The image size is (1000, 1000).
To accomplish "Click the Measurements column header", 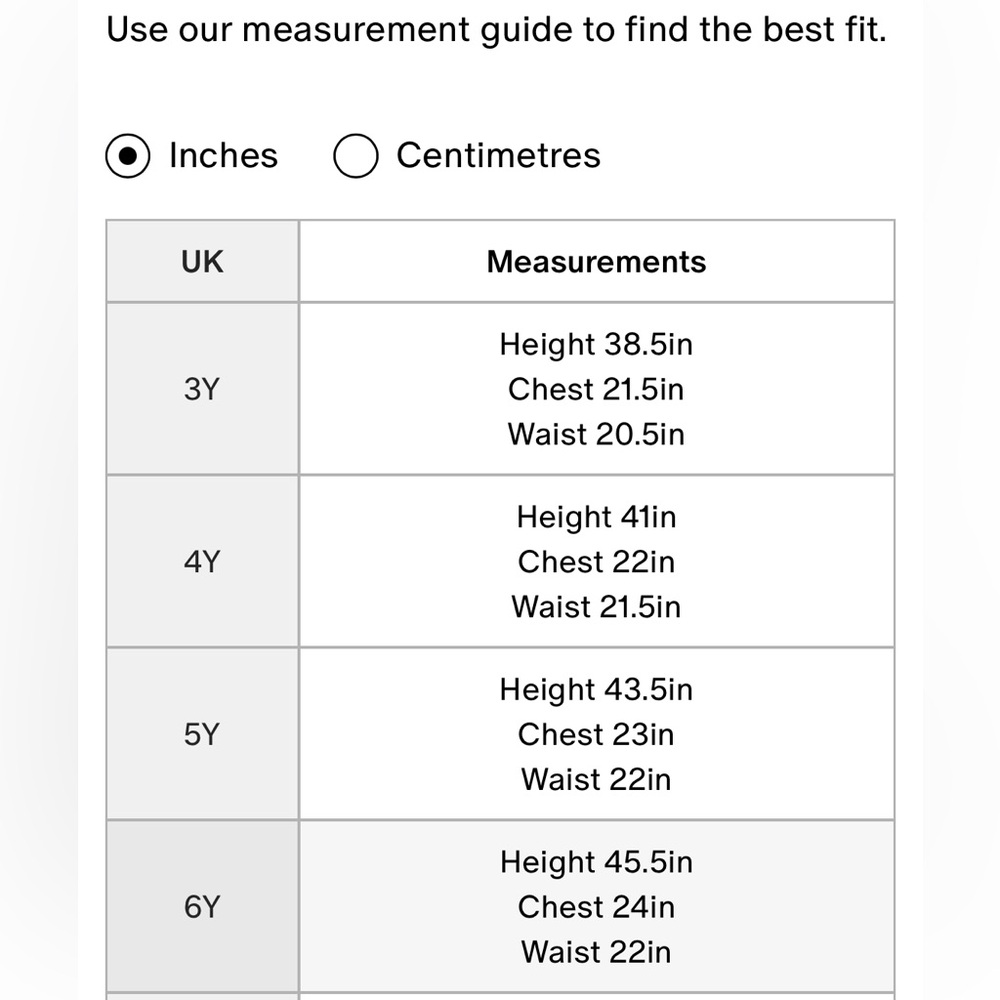I will (x=596, y=261).
